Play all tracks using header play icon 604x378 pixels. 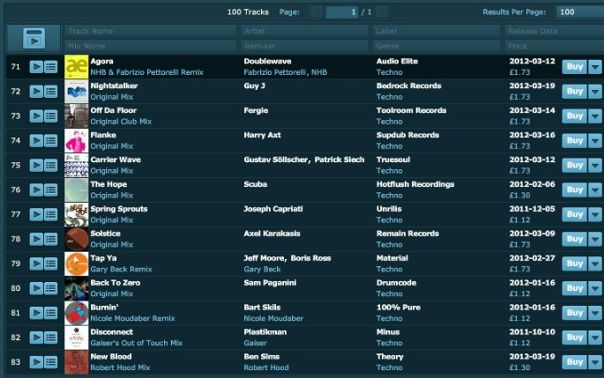pyautogui.click(x=34, y=38)
